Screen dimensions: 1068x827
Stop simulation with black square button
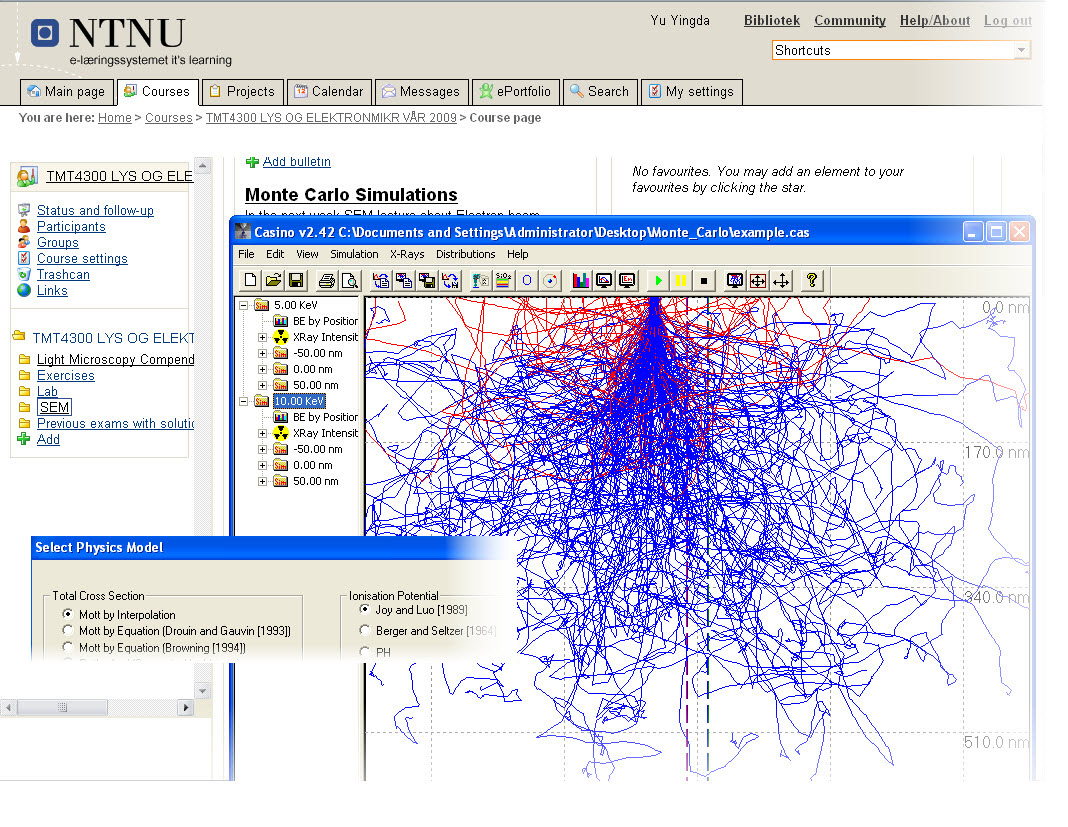coord(704,281)
